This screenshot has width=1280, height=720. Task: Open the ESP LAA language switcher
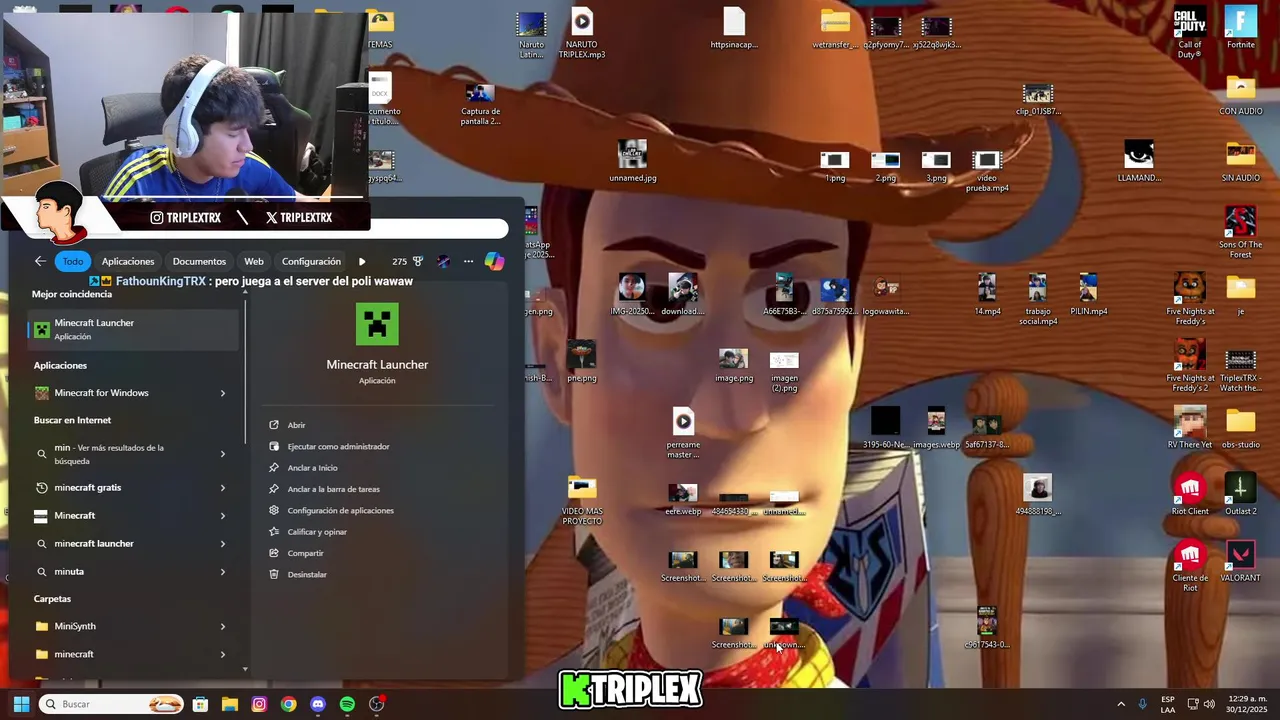pos(1168,704)
